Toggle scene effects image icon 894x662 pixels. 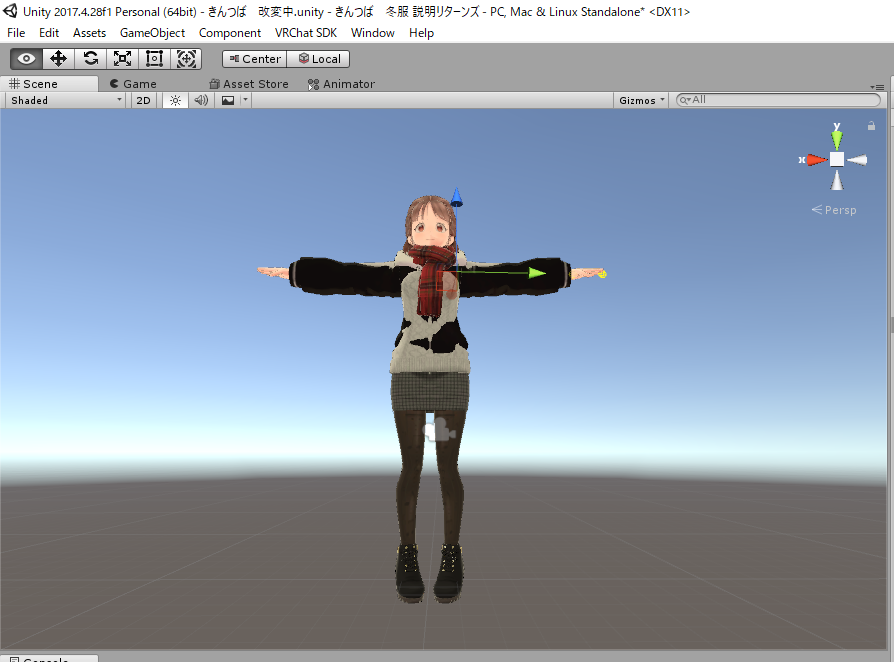pos(228,100)
